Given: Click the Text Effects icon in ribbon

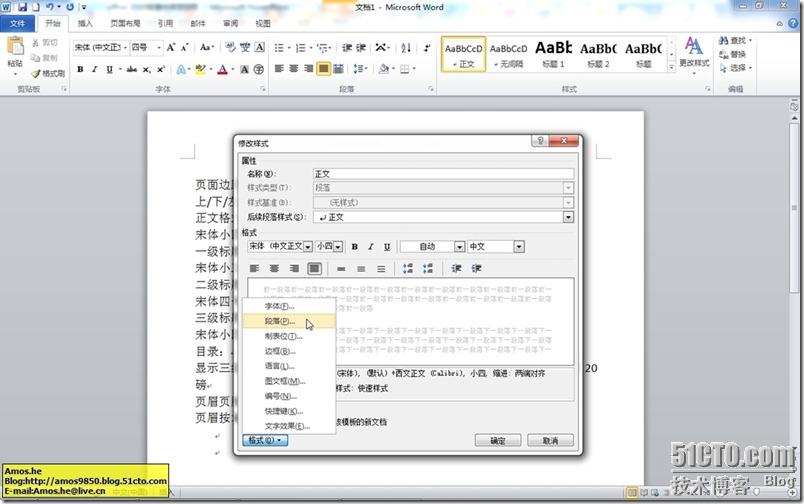Looking at the screenshot, I should [181, 69].
